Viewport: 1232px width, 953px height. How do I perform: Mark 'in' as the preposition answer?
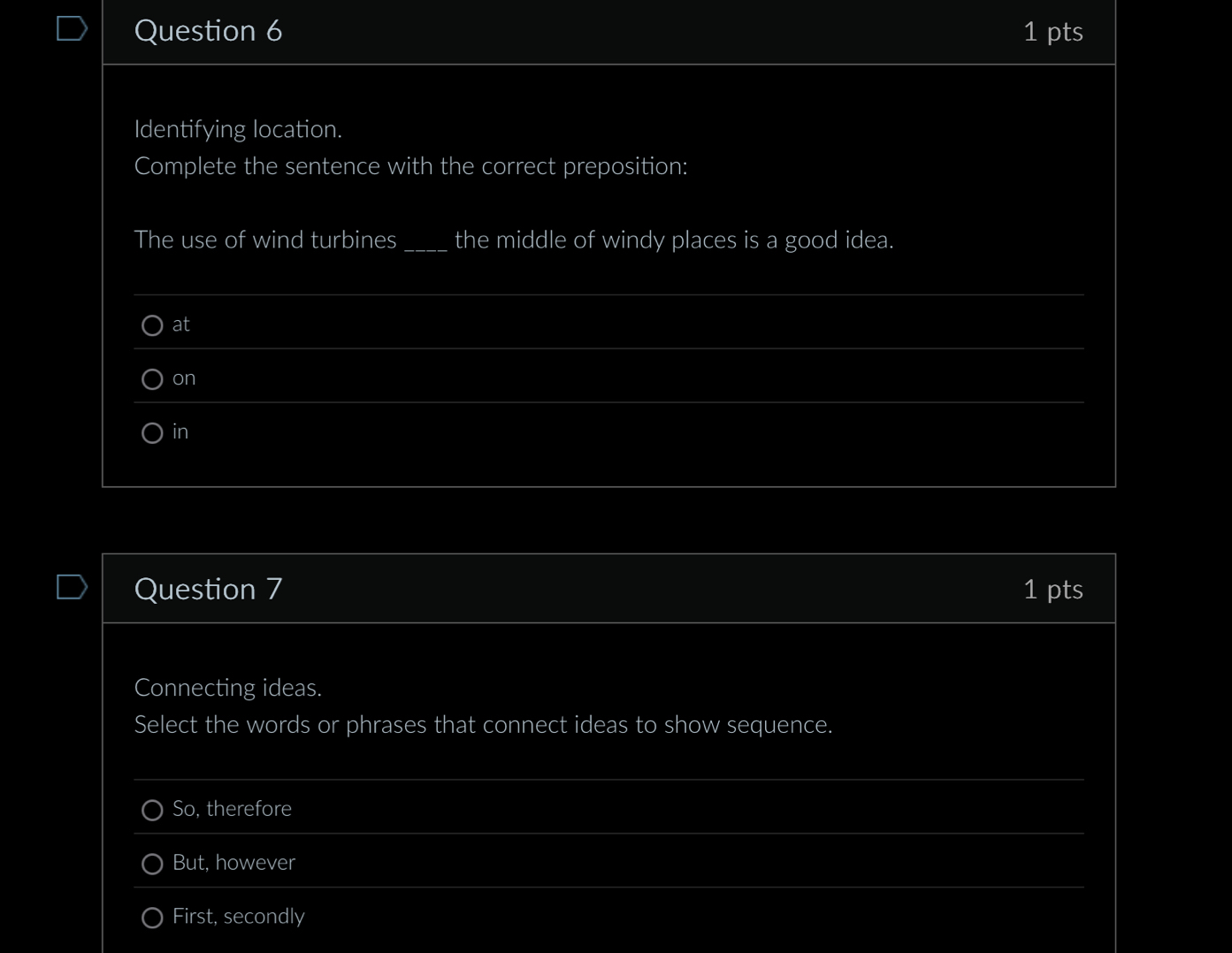click(152, 433)
